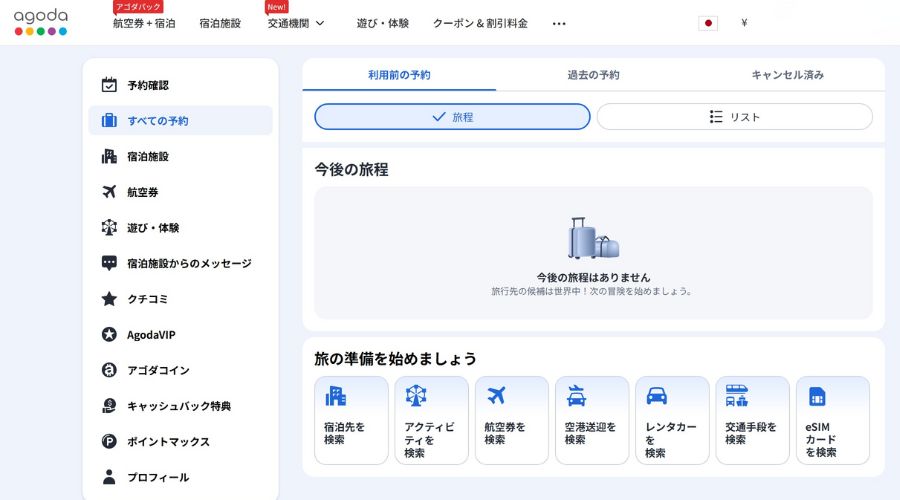This screenshot has height=500, width=900.
Task: Open the three-dots more menu
Action: tap(559, 24)
